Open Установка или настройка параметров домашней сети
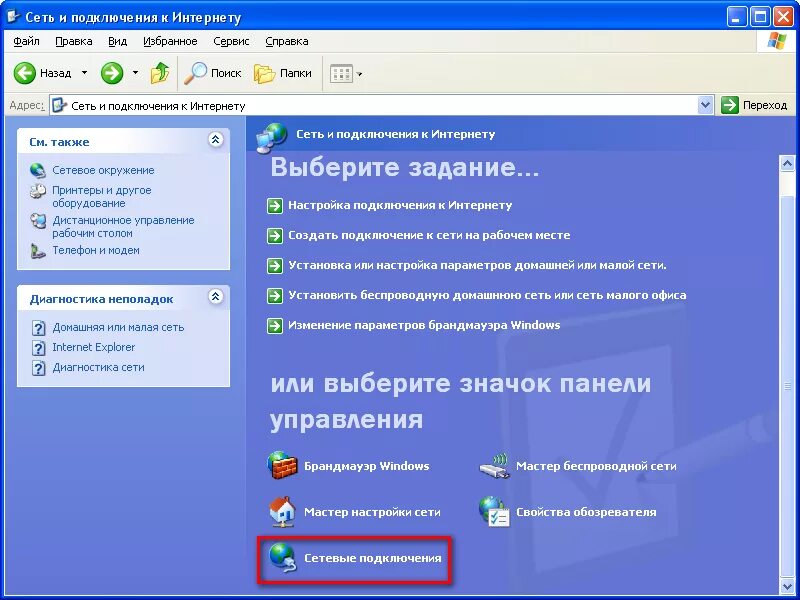 tap(477, 265)
